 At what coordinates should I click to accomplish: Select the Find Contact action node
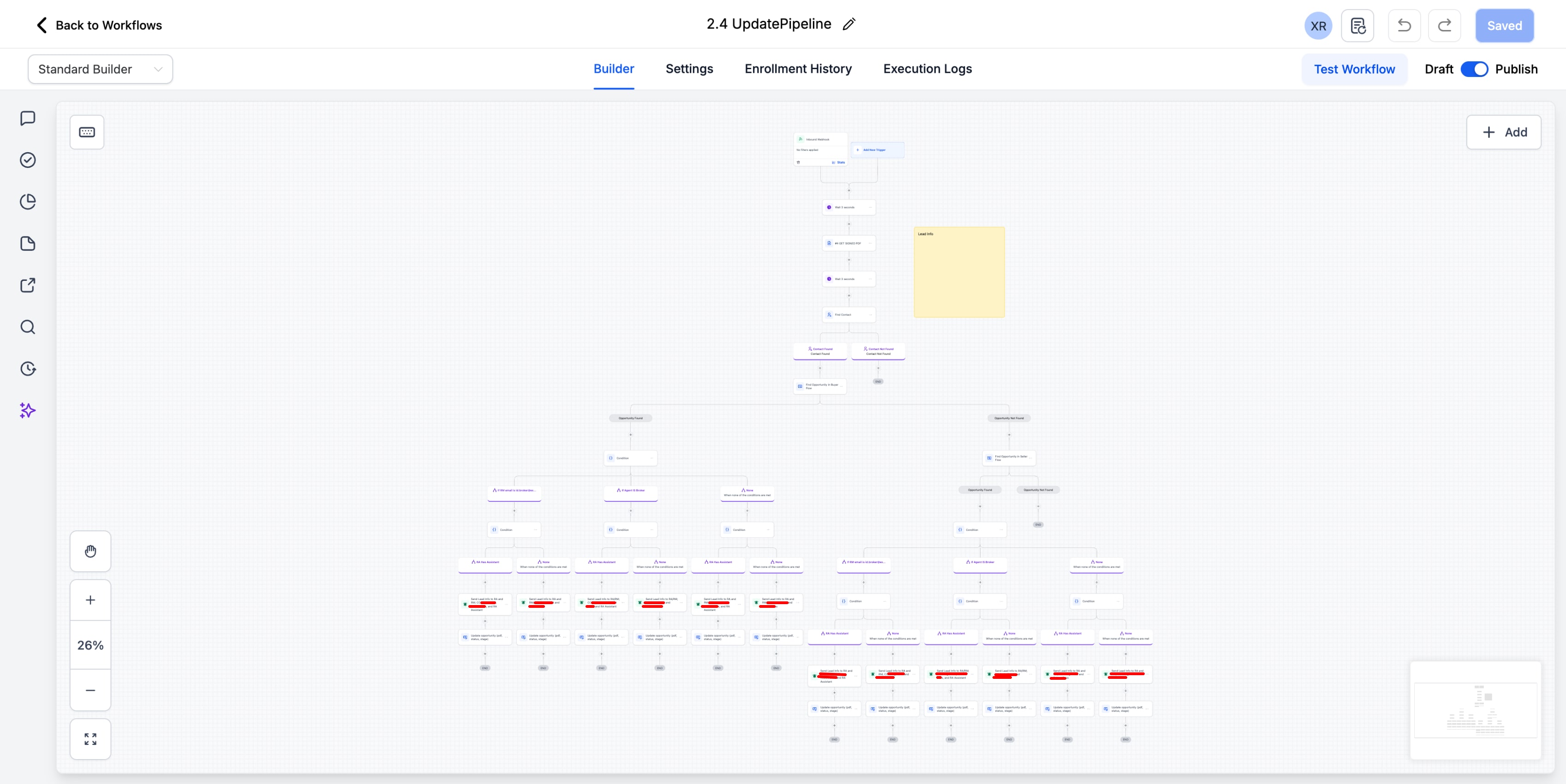click(849, 315)
